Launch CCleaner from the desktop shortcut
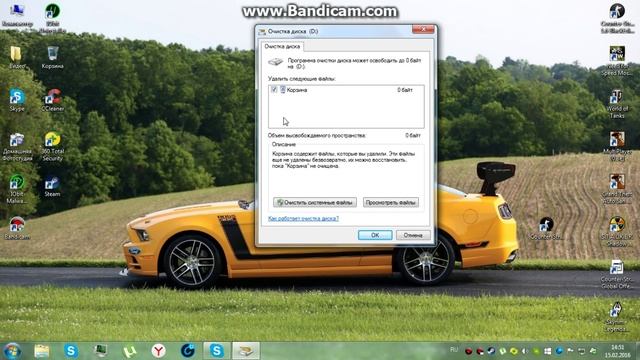This screenshot has height=360, width=640. tap(53, 100)
